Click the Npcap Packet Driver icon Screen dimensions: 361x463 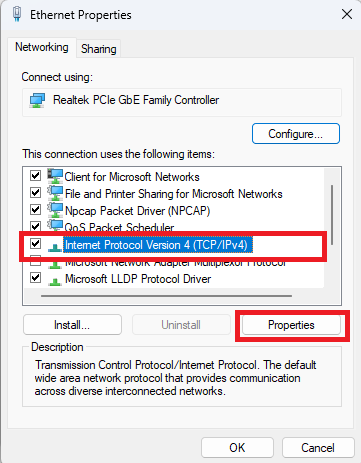point(55,210)
